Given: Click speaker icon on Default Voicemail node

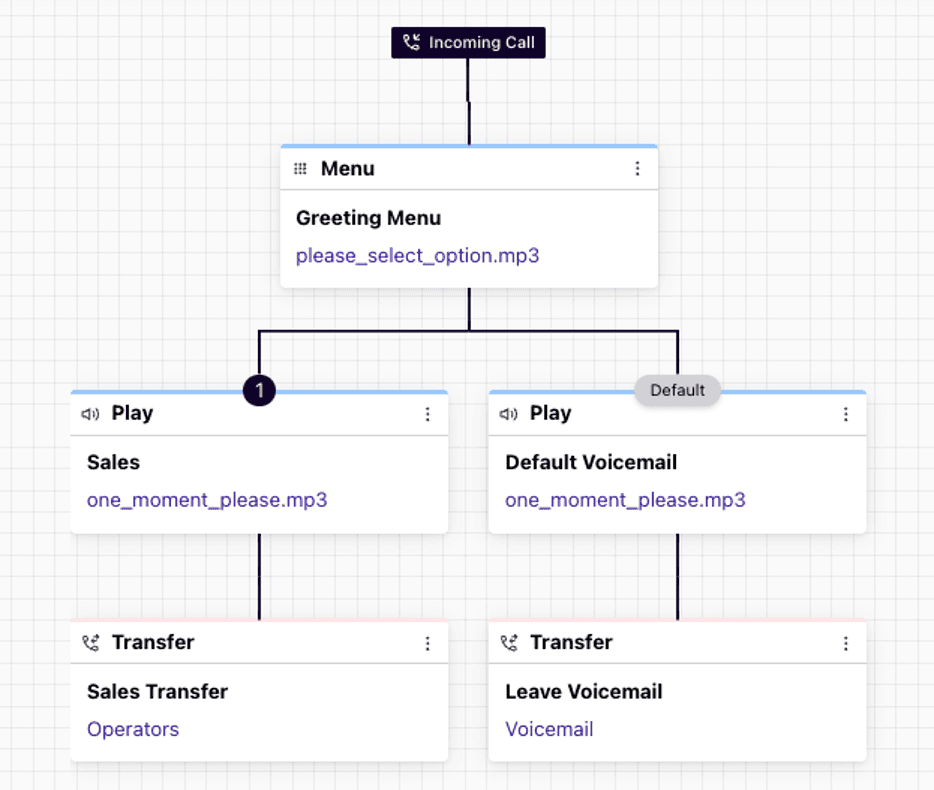Looking at the screenshot, I should (x=509, y=414).
